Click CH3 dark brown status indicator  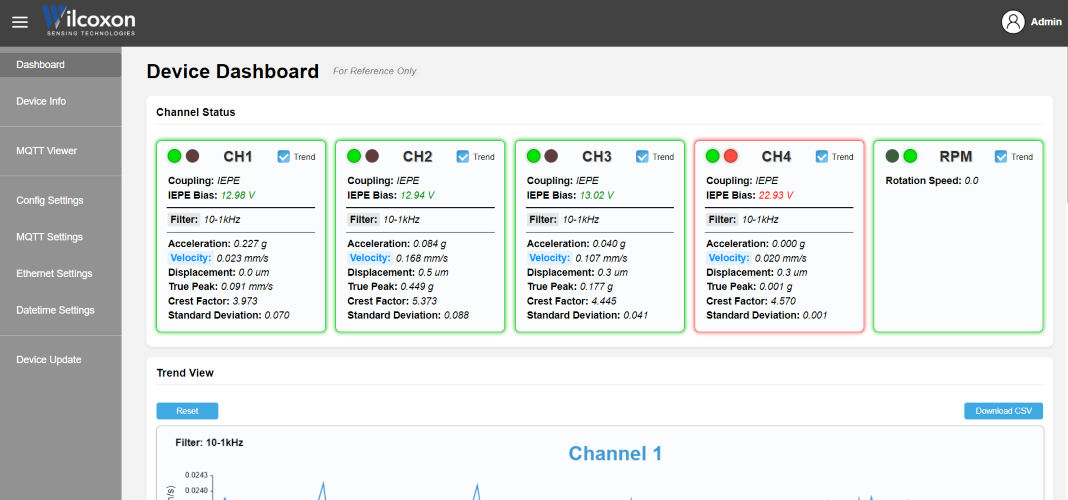pyautogui.click(x=552, y=156)
